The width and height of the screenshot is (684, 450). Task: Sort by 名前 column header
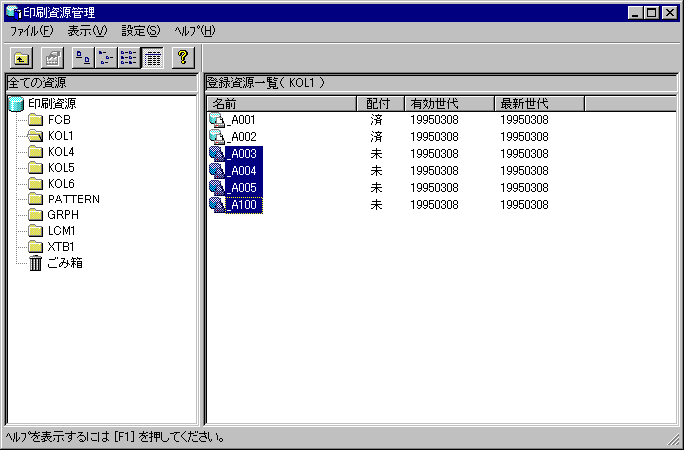(x=281, y=104)
